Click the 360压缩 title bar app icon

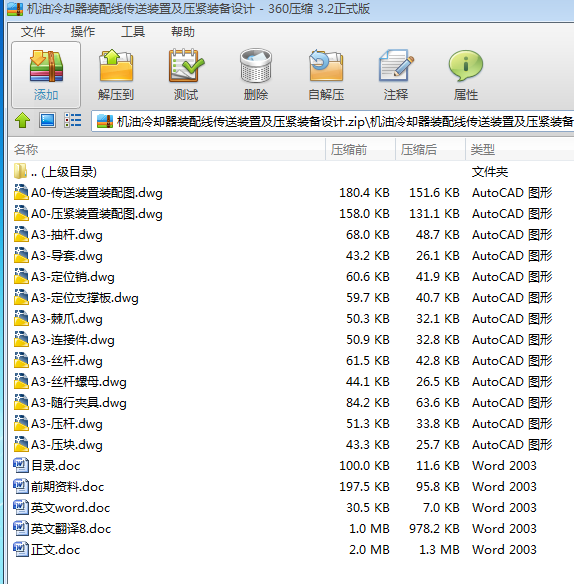click(x=15, y=9)
